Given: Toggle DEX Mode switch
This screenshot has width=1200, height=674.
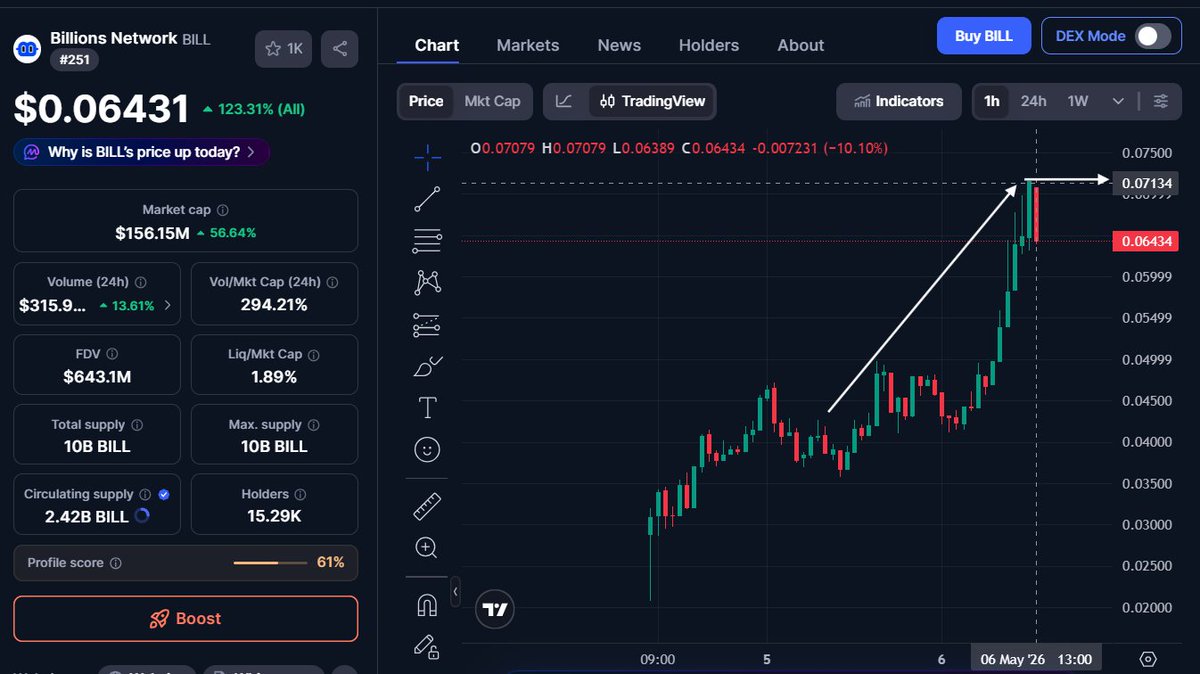Looking at the screenshot, I should [x=1152, y=36].
